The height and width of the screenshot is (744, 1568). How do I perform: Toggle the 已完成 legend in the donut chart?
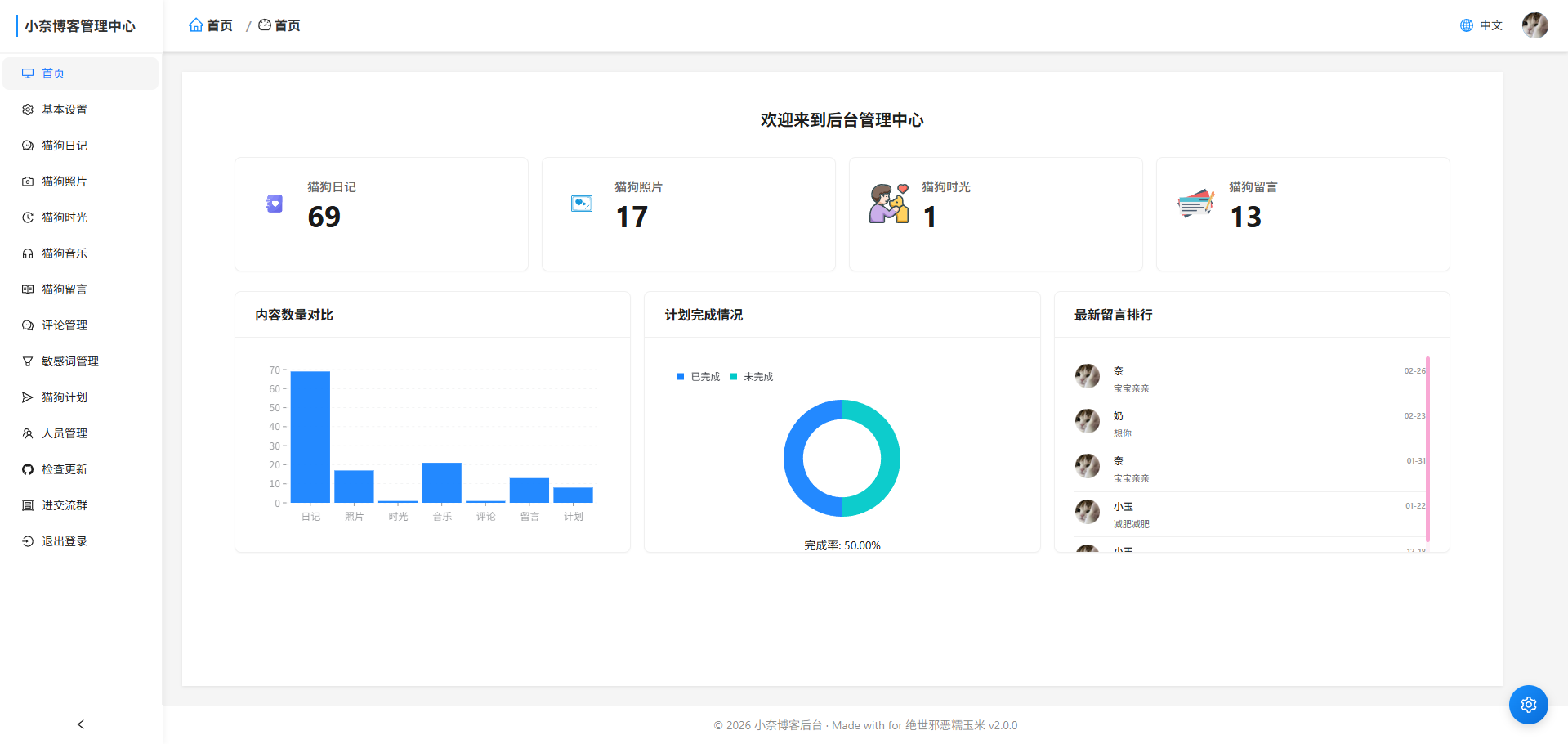[x=697, y=376]
